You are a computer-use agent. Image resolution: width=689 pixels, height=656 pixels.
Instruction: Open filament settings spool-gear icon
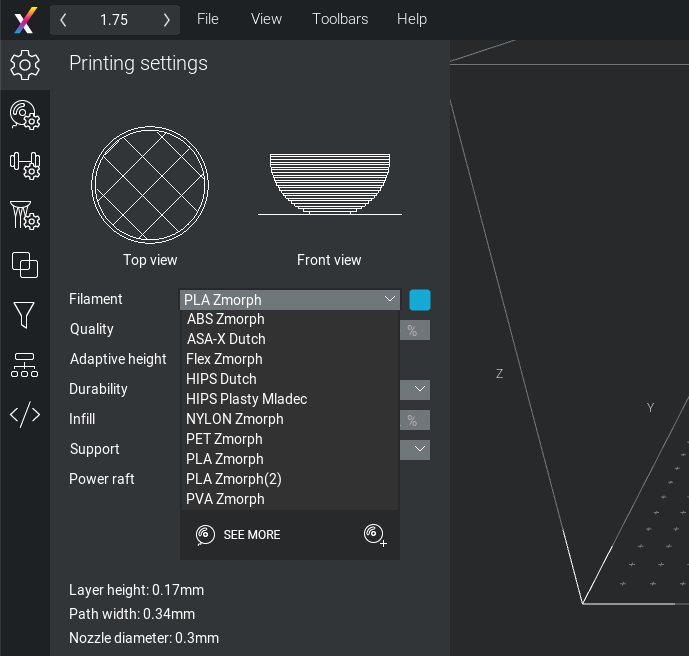25,115
